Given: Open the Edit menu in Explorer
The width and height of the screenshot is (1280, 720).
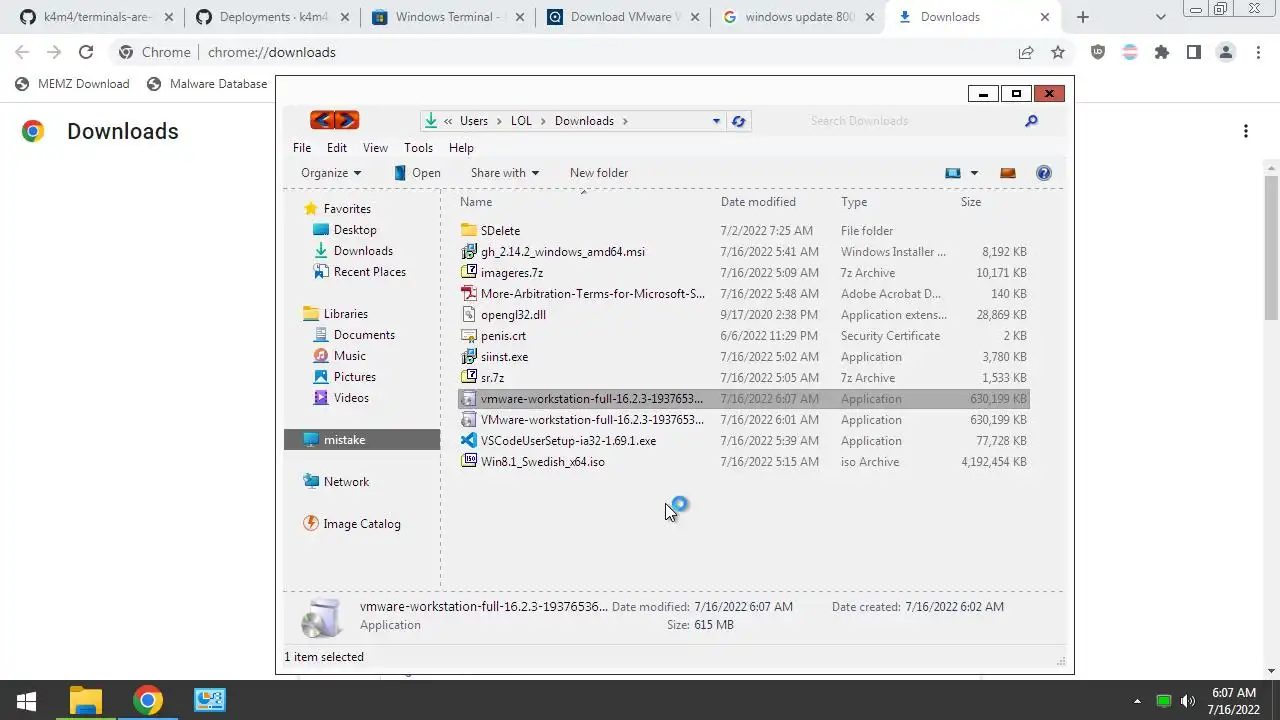Looking at the screenshot, I should click(x=337, y=148).
